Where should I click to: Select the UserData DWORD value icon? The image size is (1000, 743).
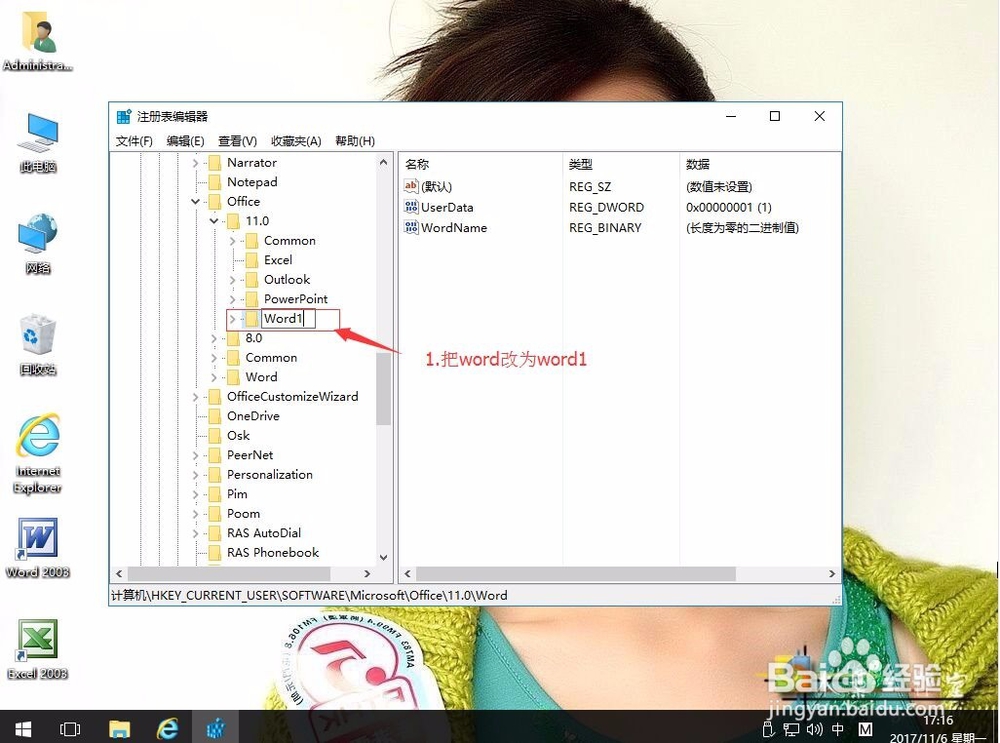coord(411,207)
